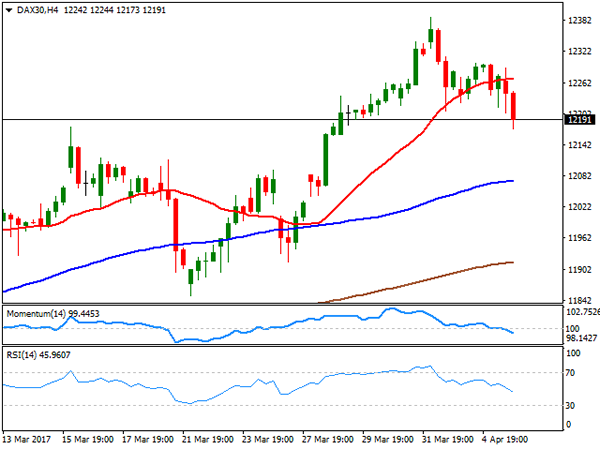
Task: Select the Momentum upper scale value 102.7526
Action: 583,312
